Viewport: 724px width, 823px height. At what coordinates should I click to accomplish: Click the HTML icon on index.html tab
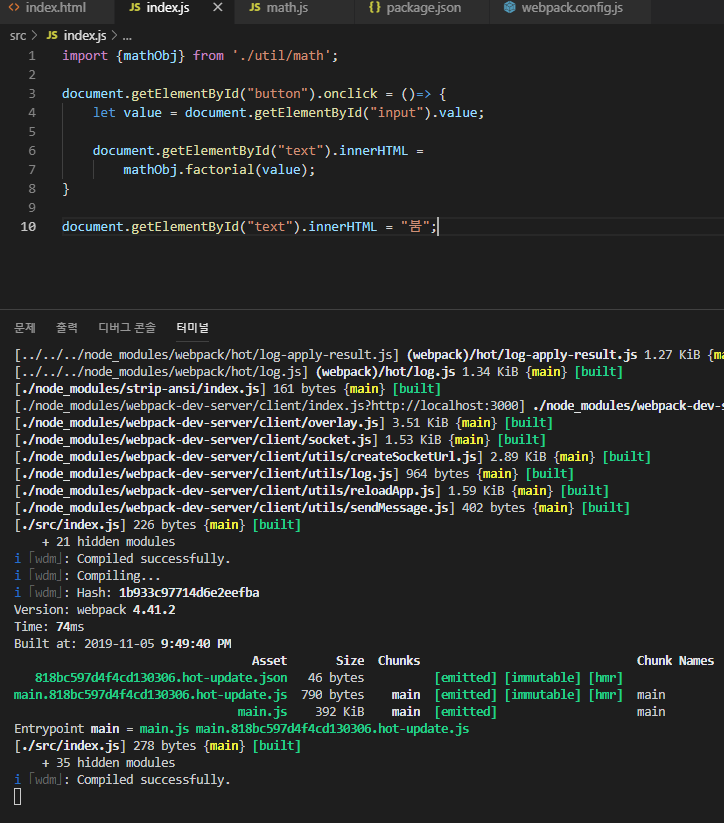click(x=15, y=8)
